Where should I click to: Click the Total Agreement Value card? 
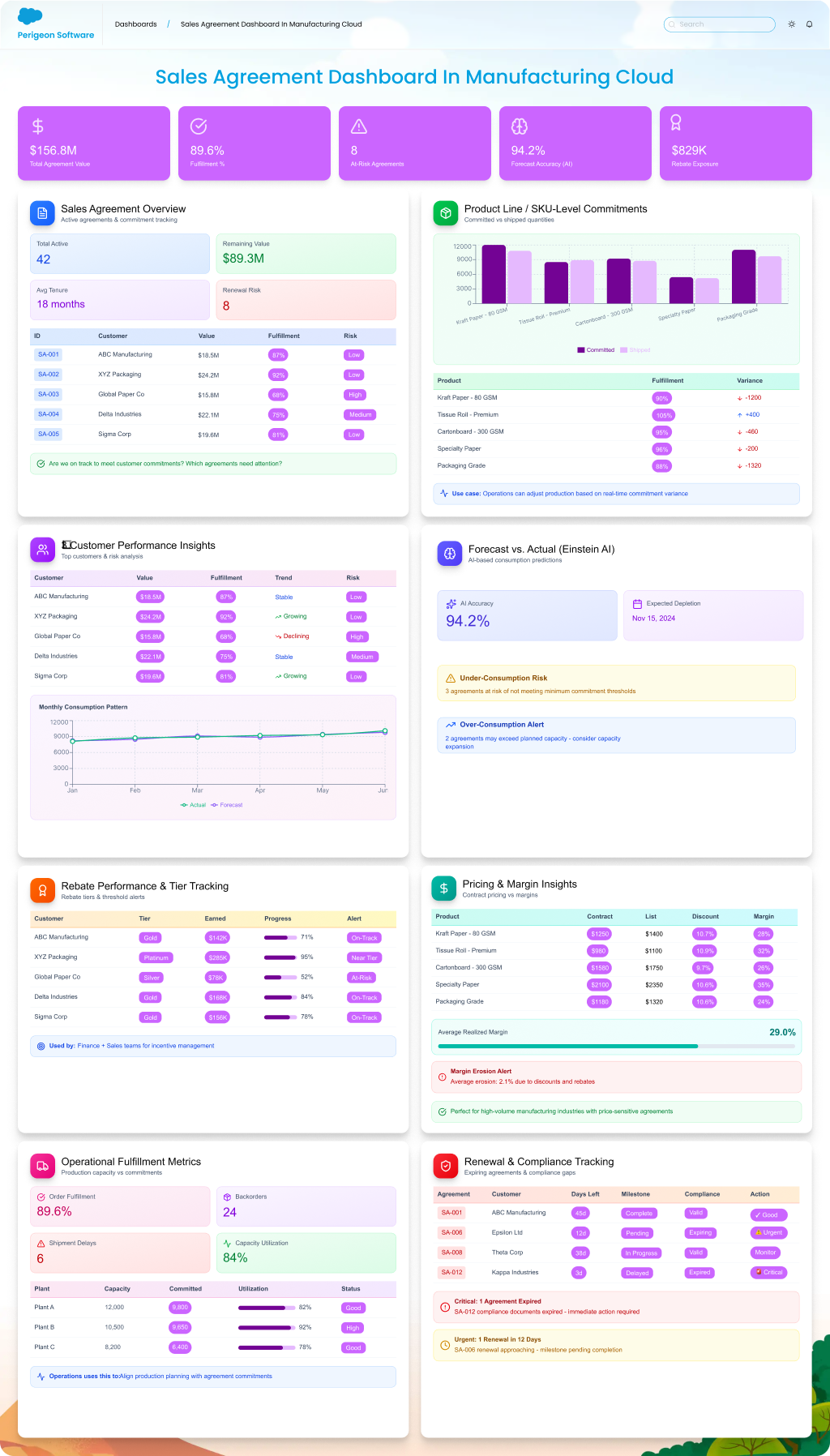(94, 143)
